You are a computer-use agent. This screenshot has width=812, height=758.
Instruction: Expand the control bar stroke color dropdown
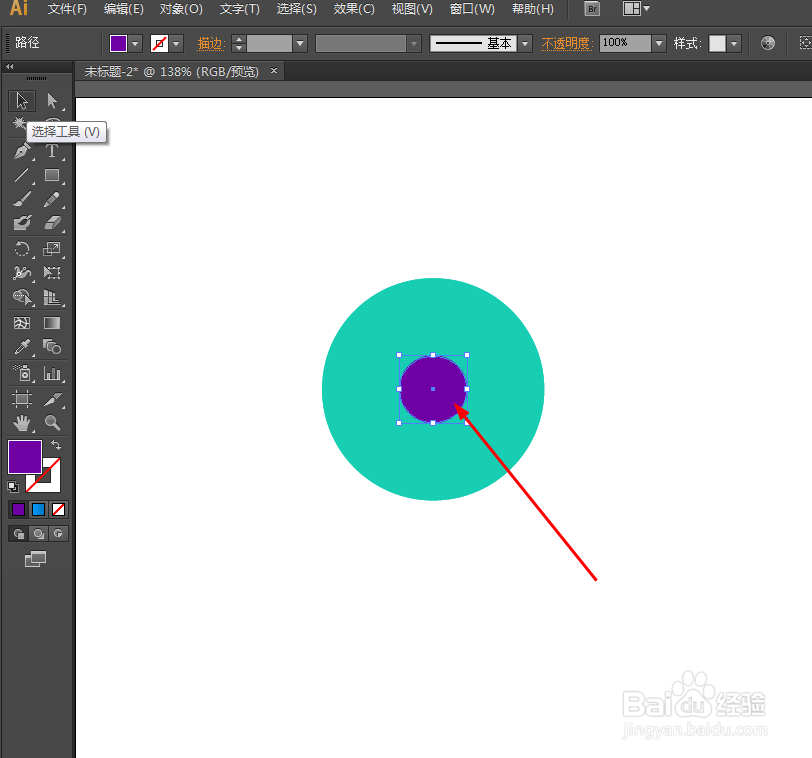click(176, 43)
